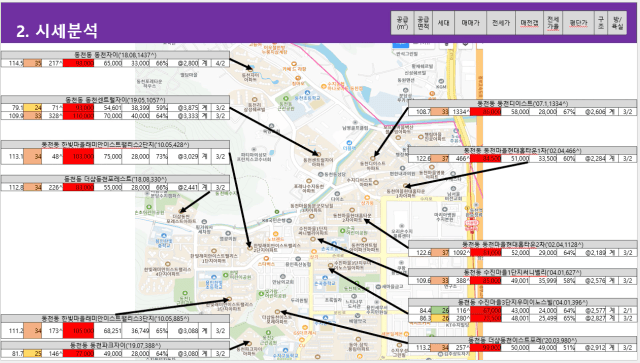Image resolution: width=640 pixels, height=363 pixels.
Task: Select the 매매가 legend header cell
Action: tap(471, 23)
